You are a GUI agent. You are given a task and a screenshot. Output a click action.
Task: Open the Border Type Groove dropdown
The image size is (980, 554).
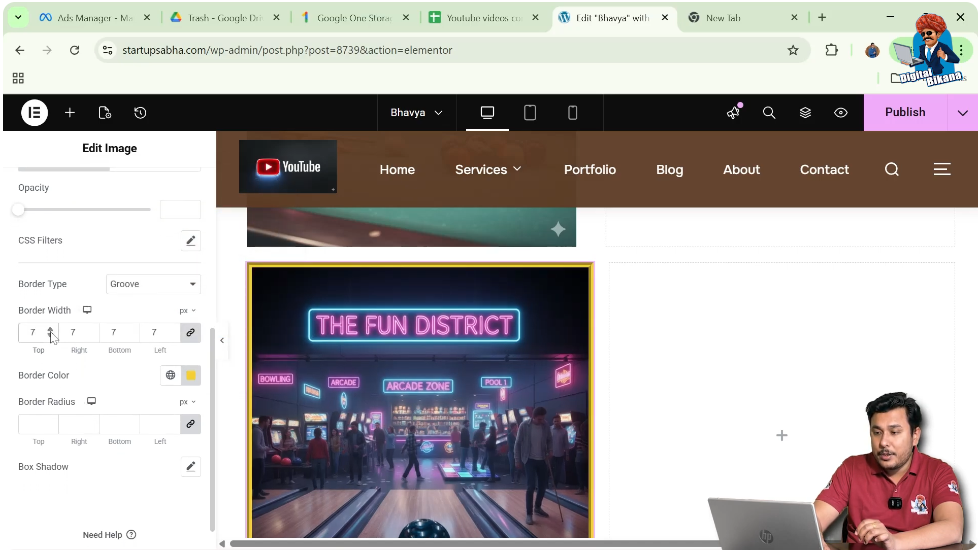(153, 284)
